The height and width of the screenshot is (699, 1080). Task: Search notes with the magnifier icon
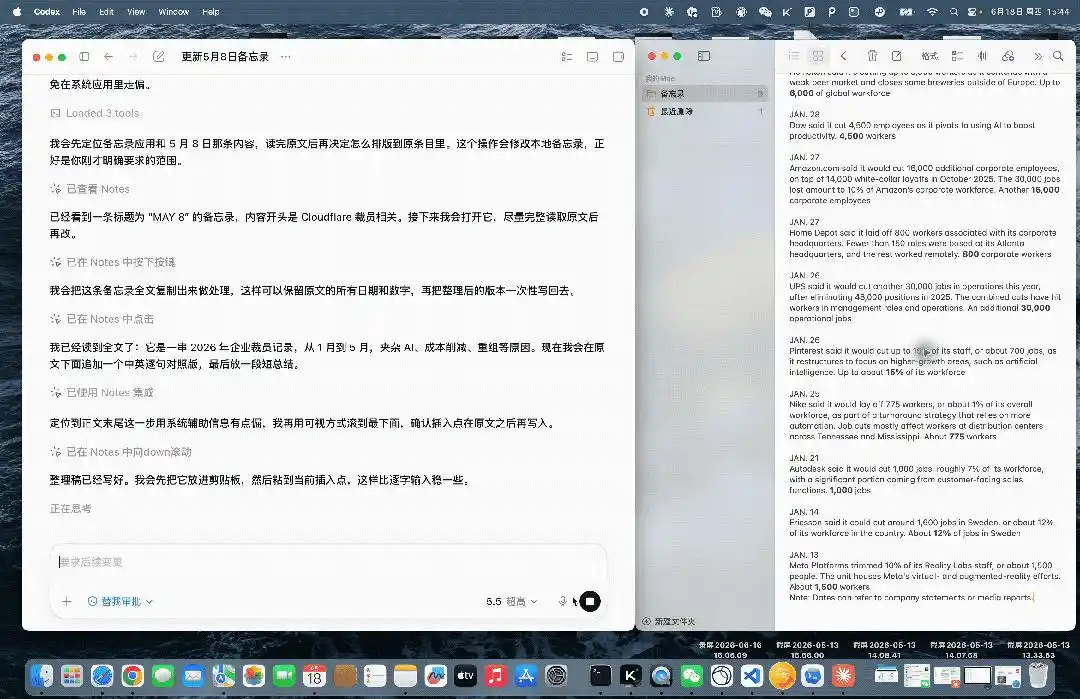1059,56
